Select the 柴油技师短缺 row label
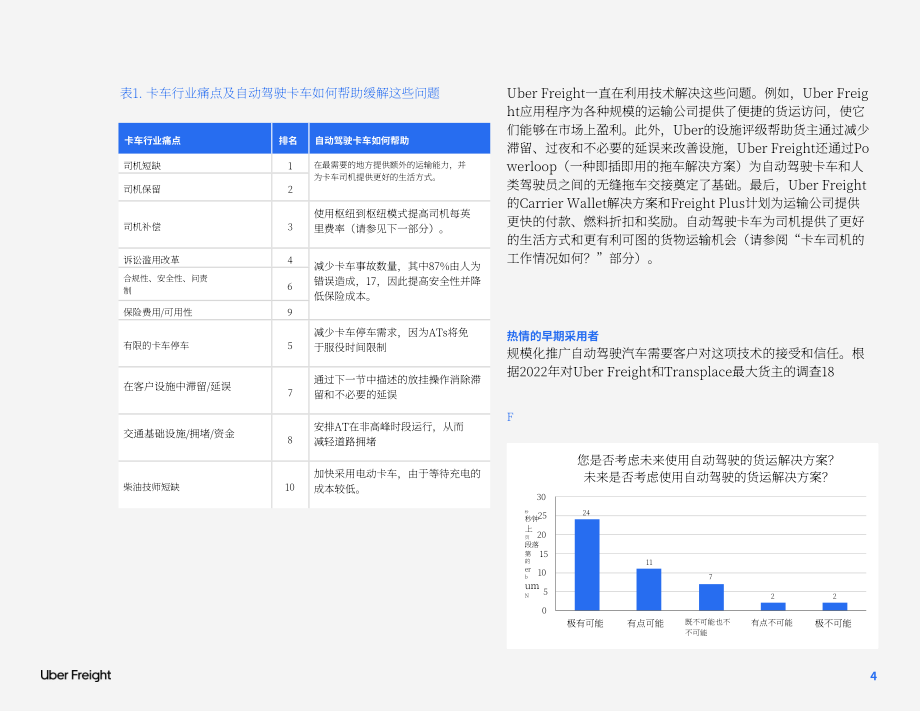 click(151, 487)
